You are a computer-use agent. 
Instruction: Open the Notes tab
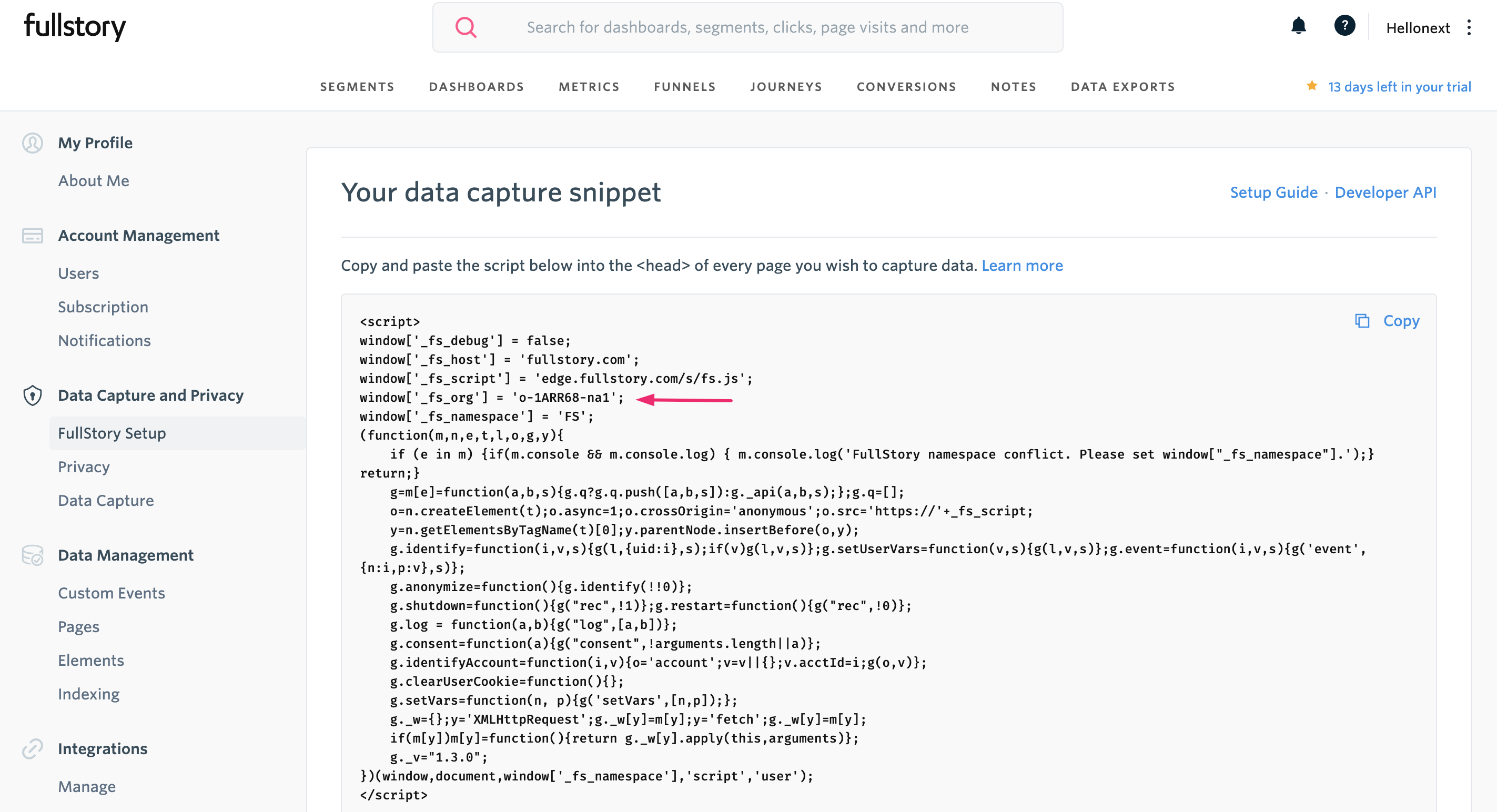click(x=1014, y=87)
